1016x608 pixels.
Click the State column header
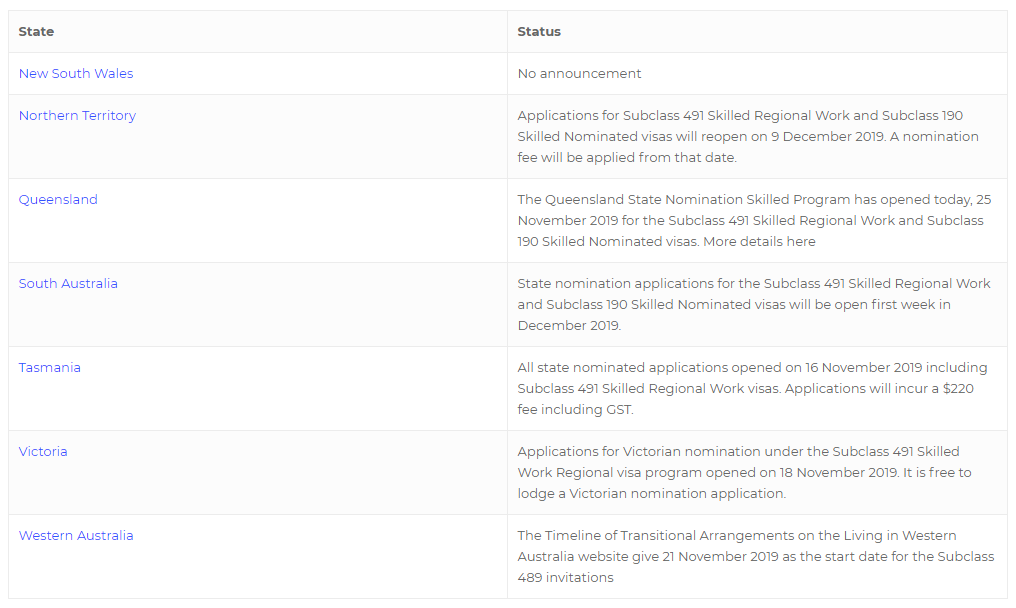[x=36, y=32]
